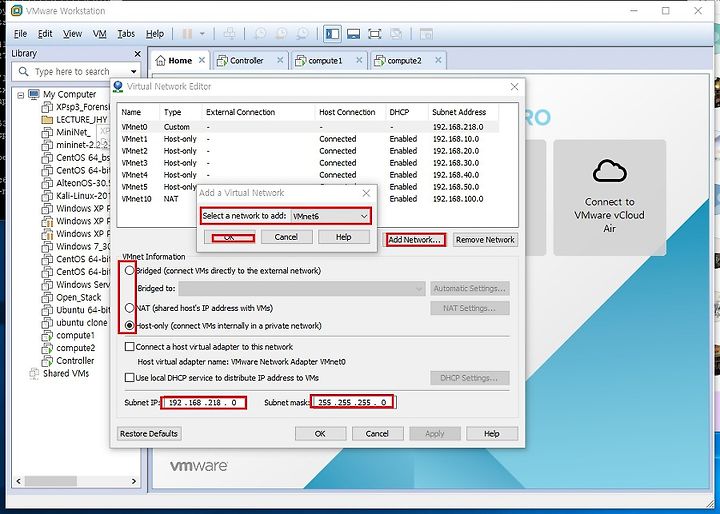Click the Unity mode toolbar icon
The height and width of the screenshot is (514, 720).
396,34
